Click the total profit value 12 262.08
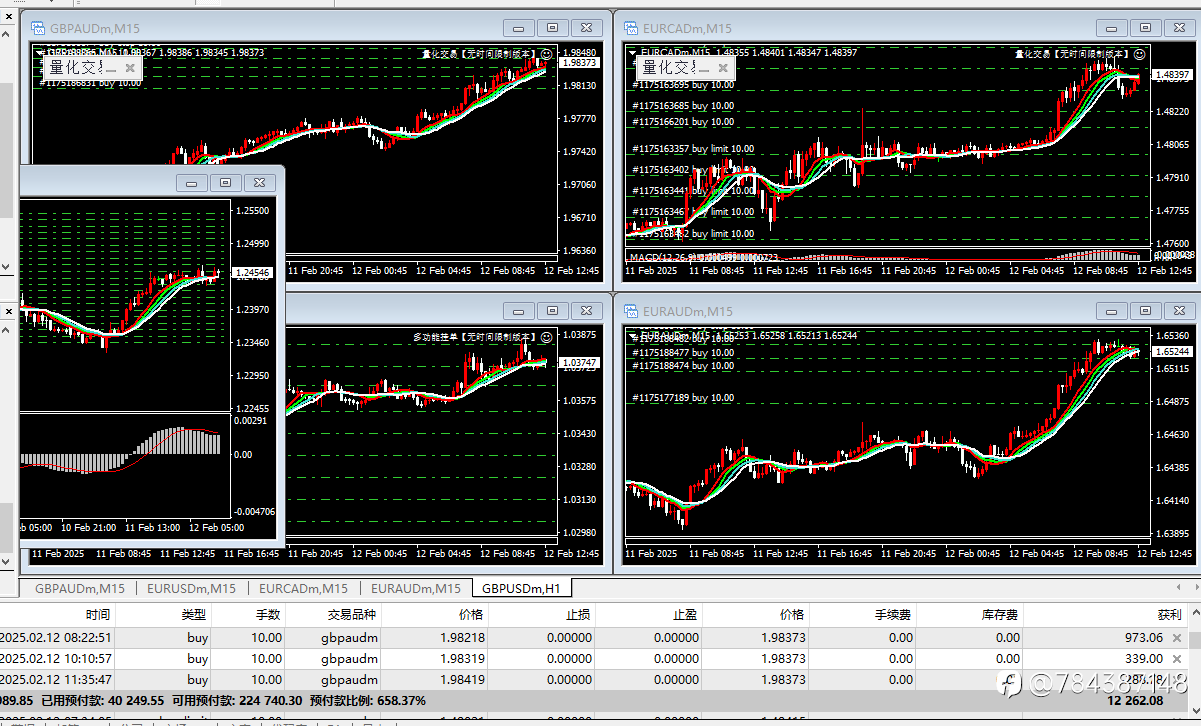1201x726 pixels. pyautogui.click(x=1135, y=701)
